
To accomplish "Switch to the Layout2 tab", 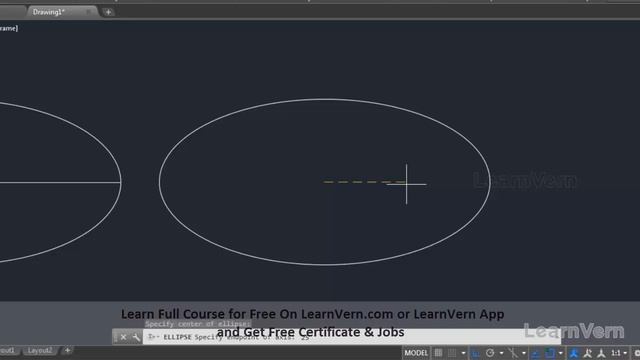I will click(x=40, y=351).
